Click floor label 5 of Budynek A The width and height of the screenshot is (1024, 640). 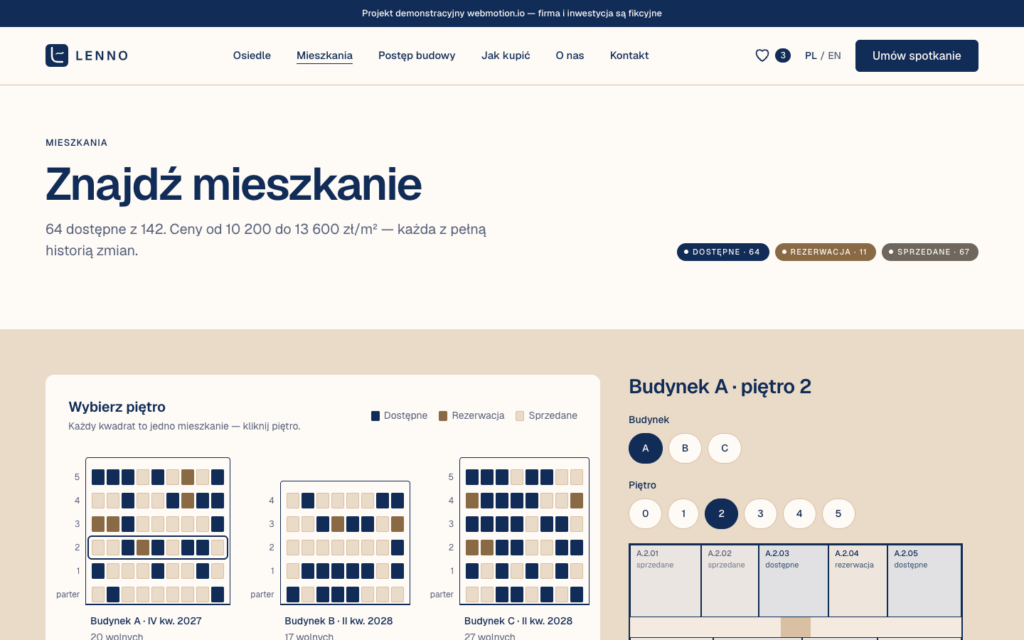click(76, 477)
